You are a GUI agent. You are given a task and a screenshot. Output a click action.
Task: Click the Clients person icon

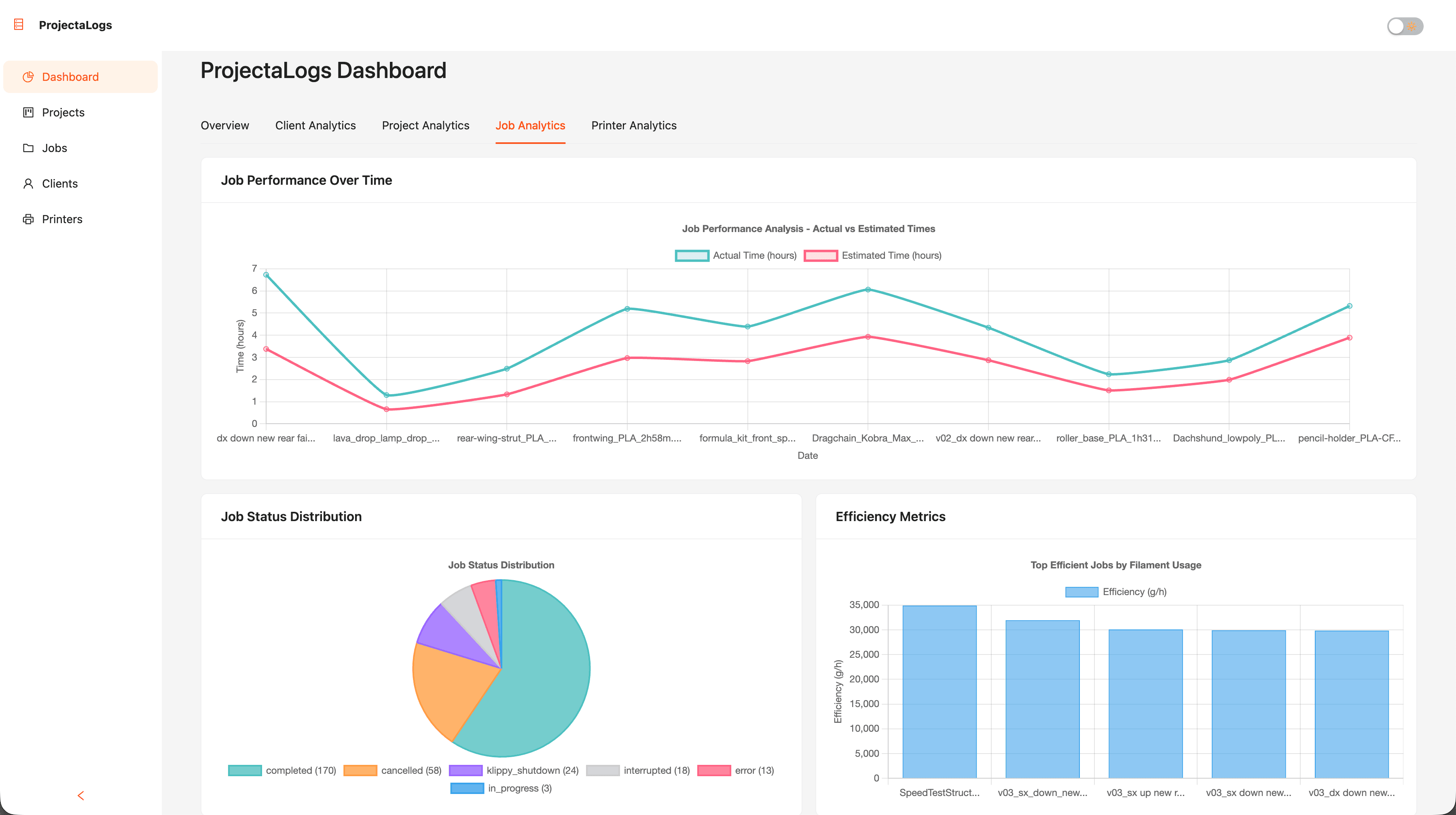(x=28, y=184)
